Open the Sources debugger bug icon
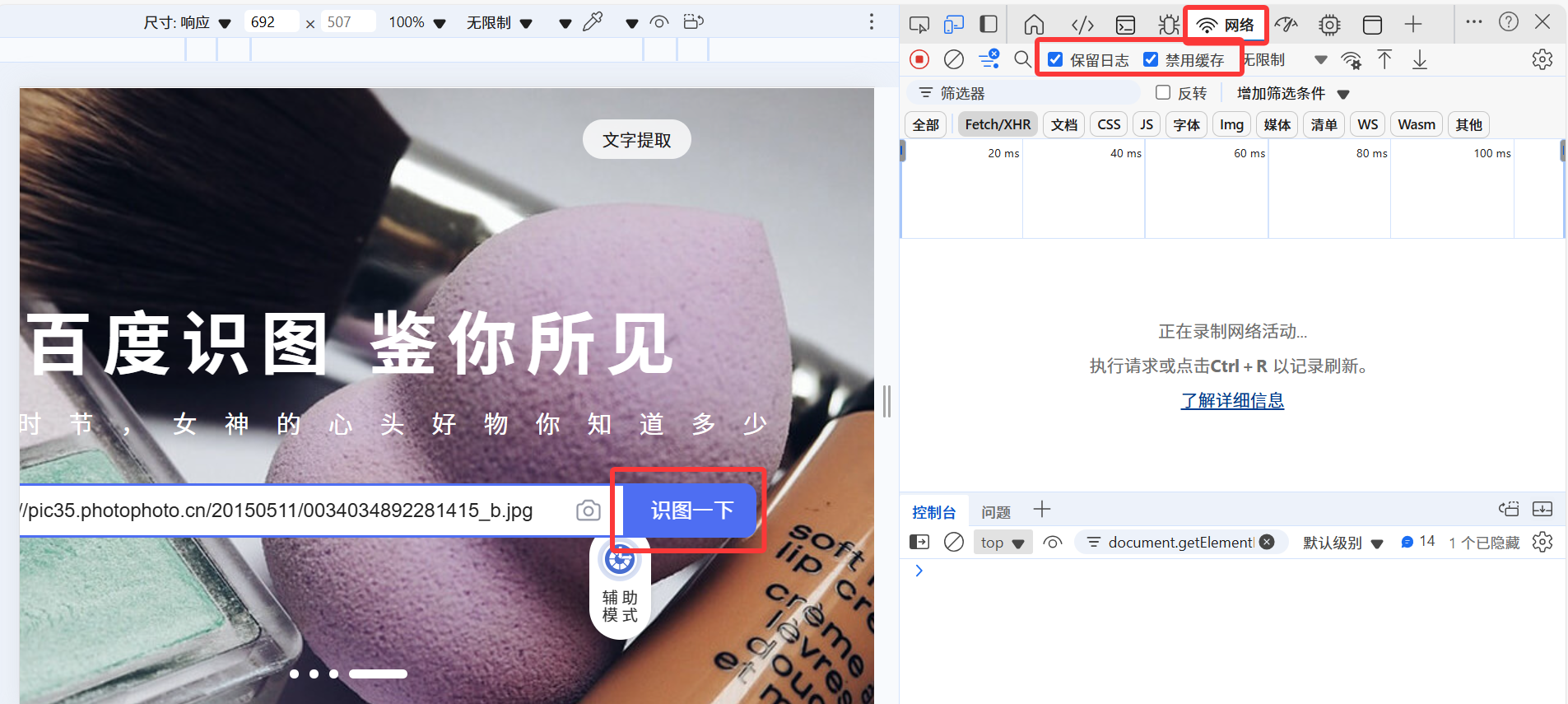The height and width of the screenshot is (704, 1568). (x=1168, y=25)
